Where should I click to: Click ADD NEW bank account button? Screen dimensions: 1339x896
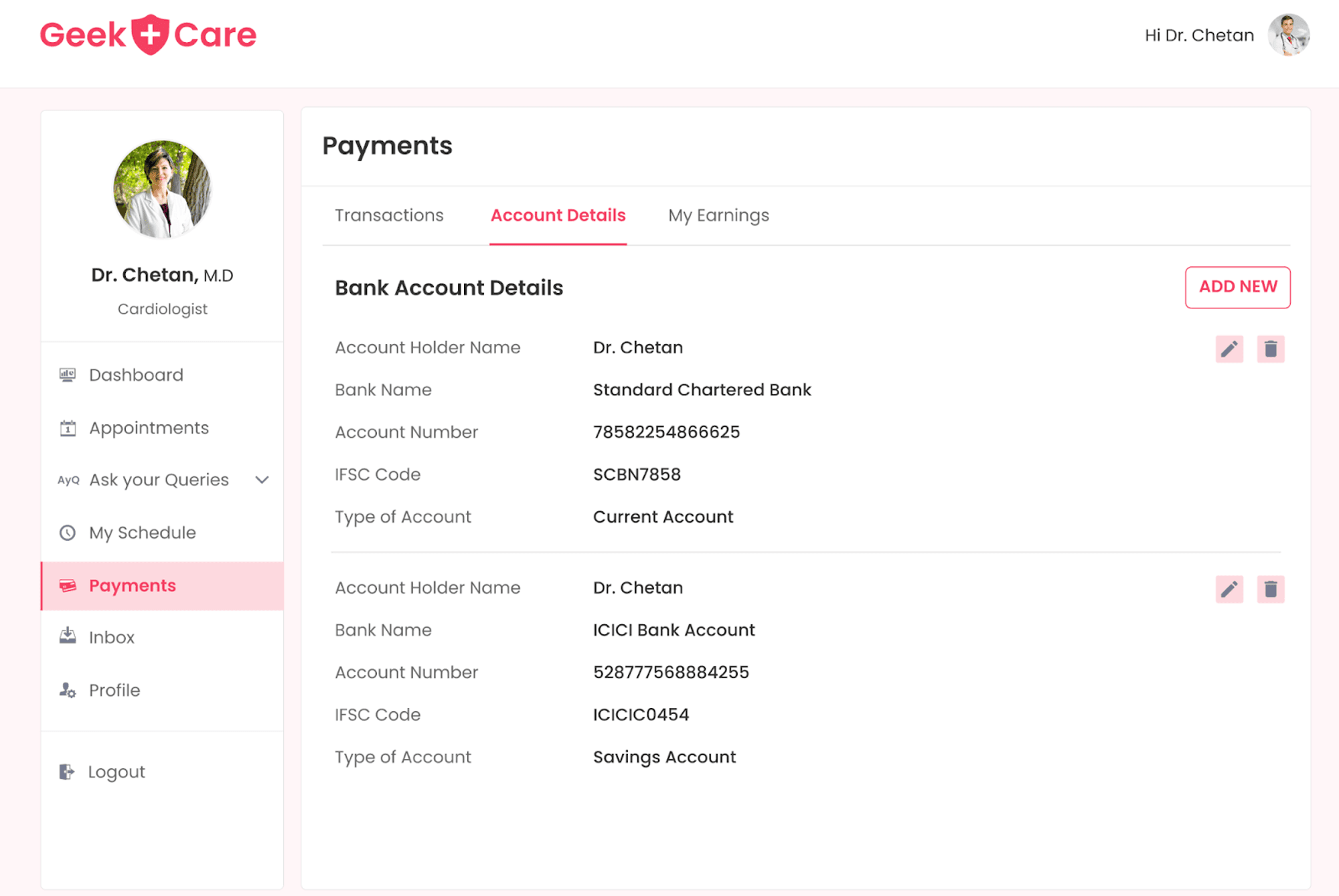1237,286
